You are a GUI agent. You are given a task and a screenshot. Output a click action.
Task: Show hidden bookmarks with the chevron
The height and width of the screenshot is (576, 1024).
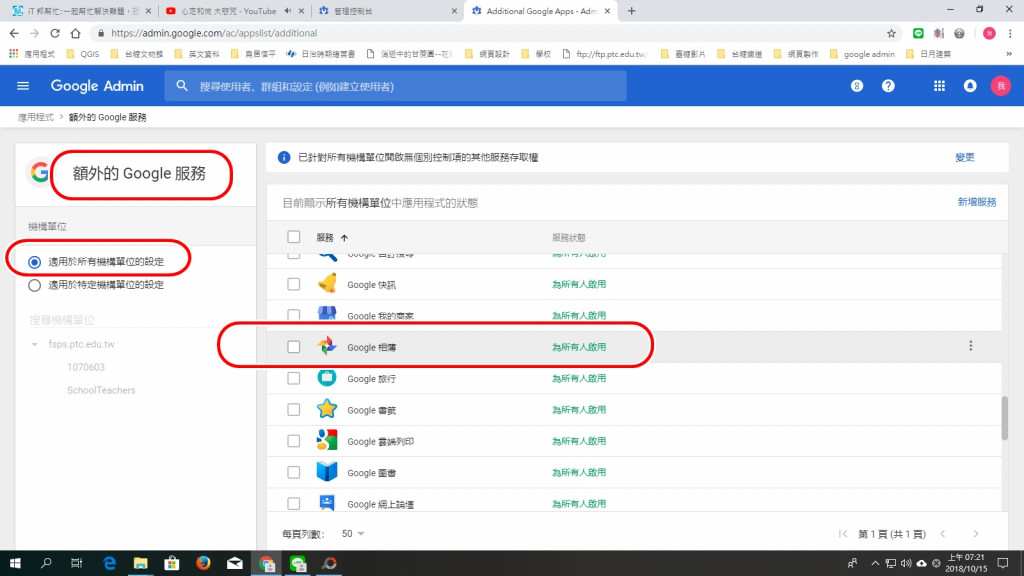(1009, 54)
